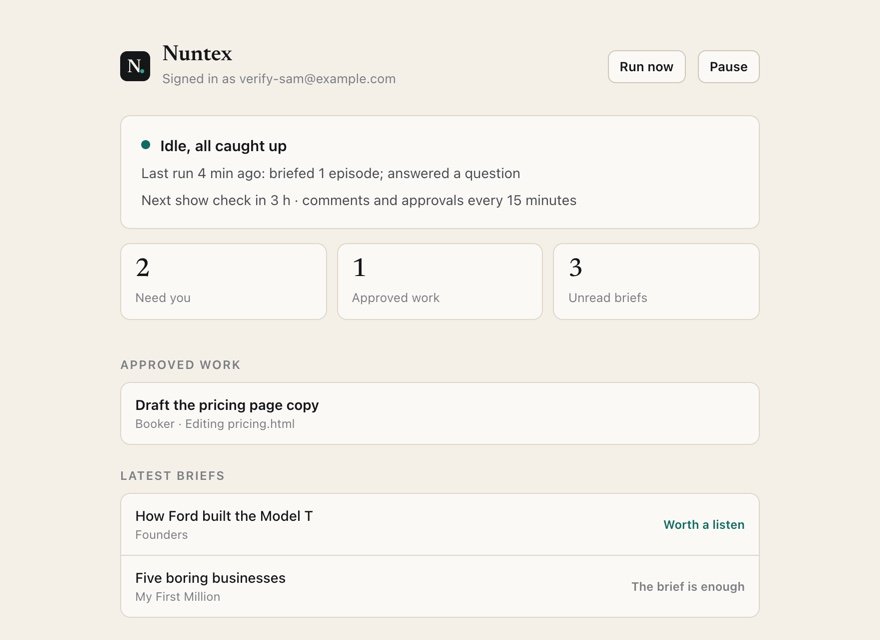Click the Next show check in 3 h line

click(359, 200)
